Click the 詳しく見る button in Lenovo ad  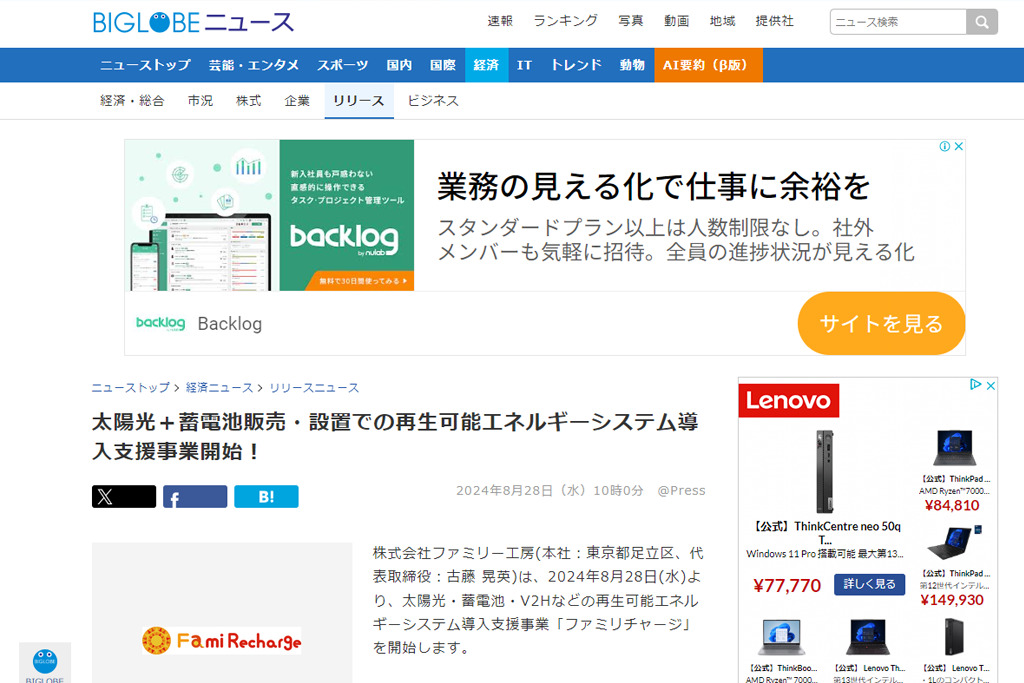[869, 584]
